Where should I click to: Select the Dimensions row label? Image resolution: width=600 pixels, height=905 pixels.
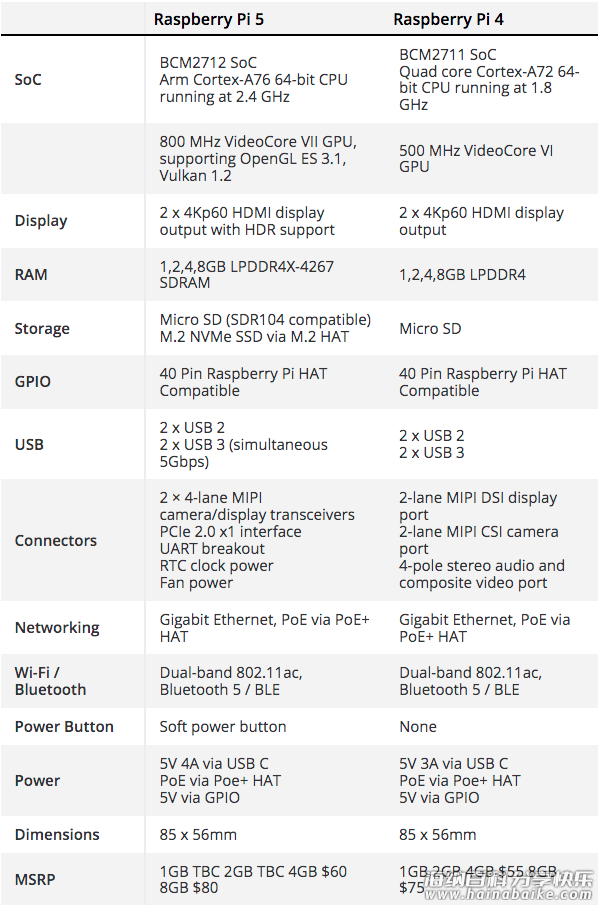point(57,834)
